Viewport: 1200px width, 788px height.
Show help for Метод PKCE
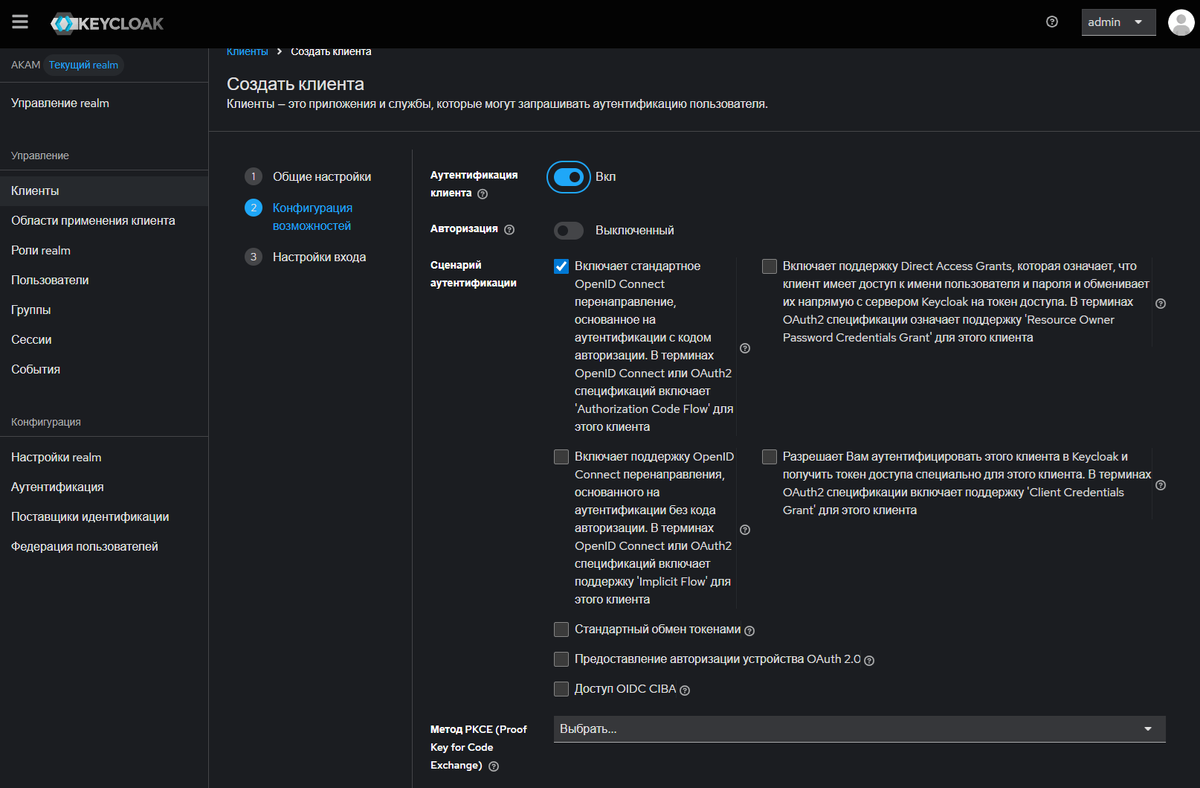tap(493, 766)
